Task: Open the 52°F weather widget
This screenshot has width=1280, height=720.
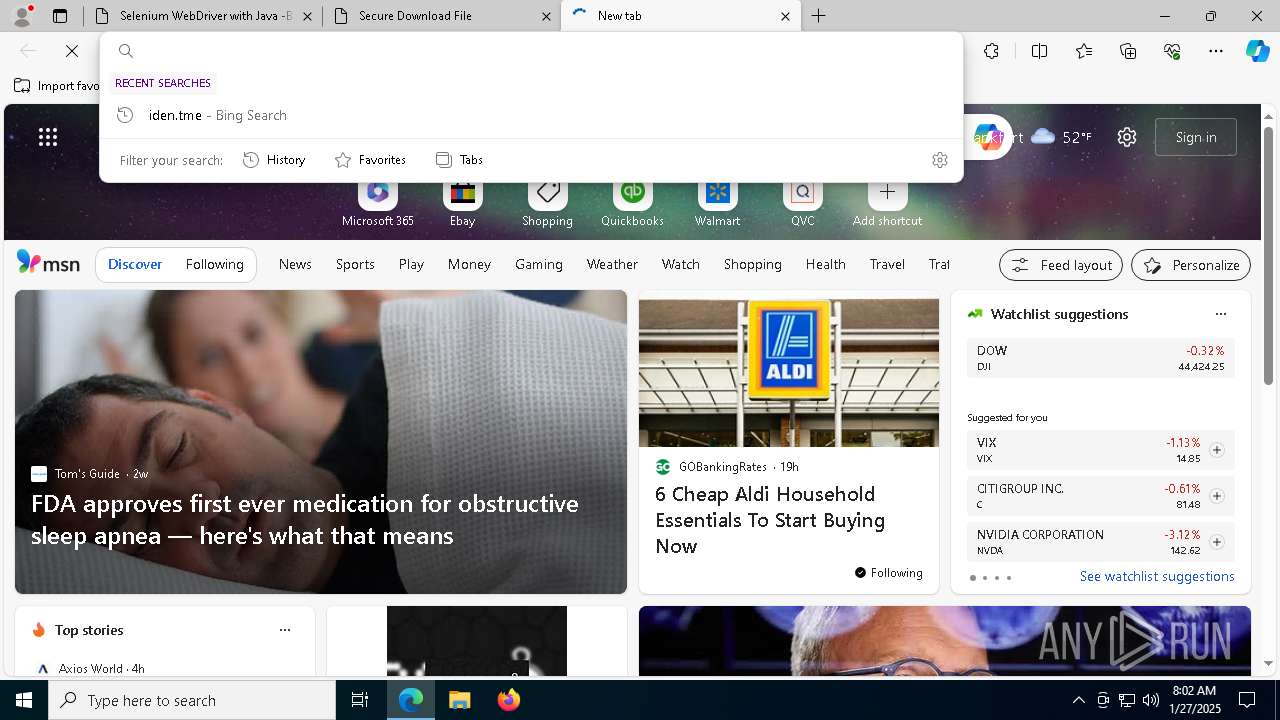Action: pos(1061,137)
